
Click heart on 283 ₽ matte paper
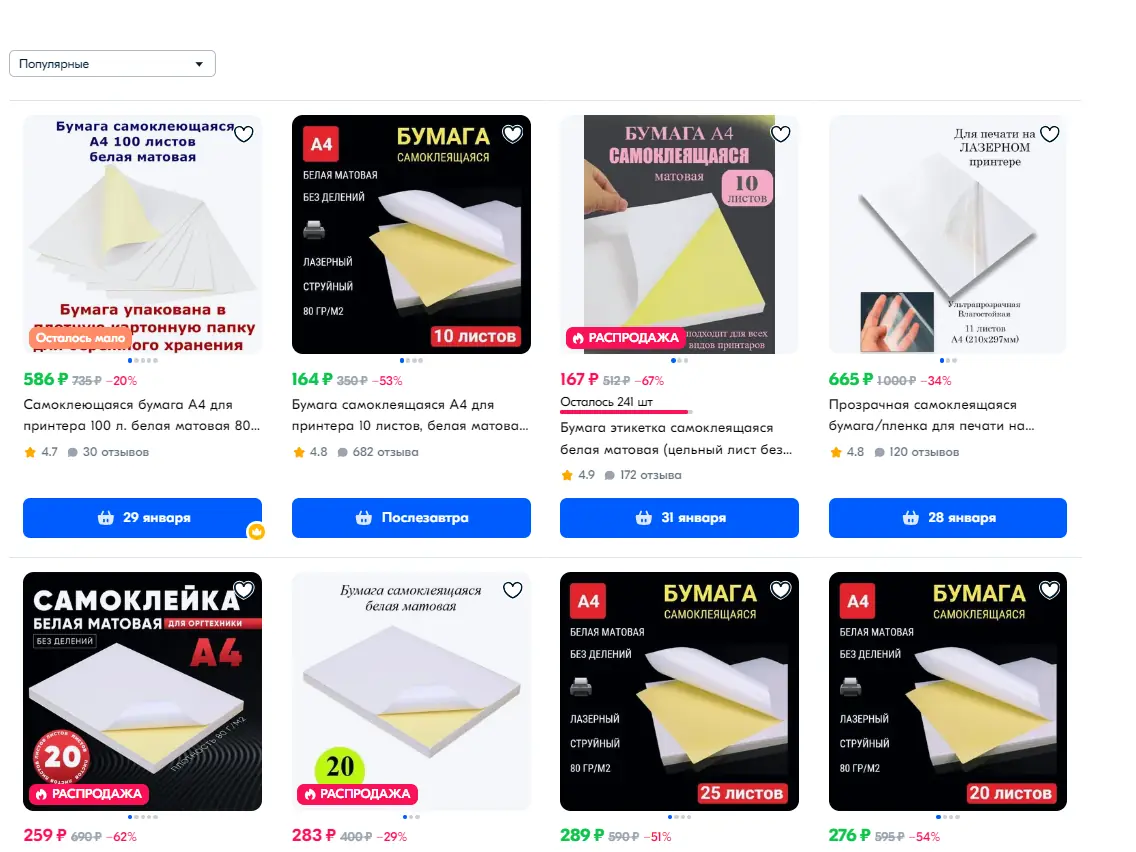(x=512, y=590)
